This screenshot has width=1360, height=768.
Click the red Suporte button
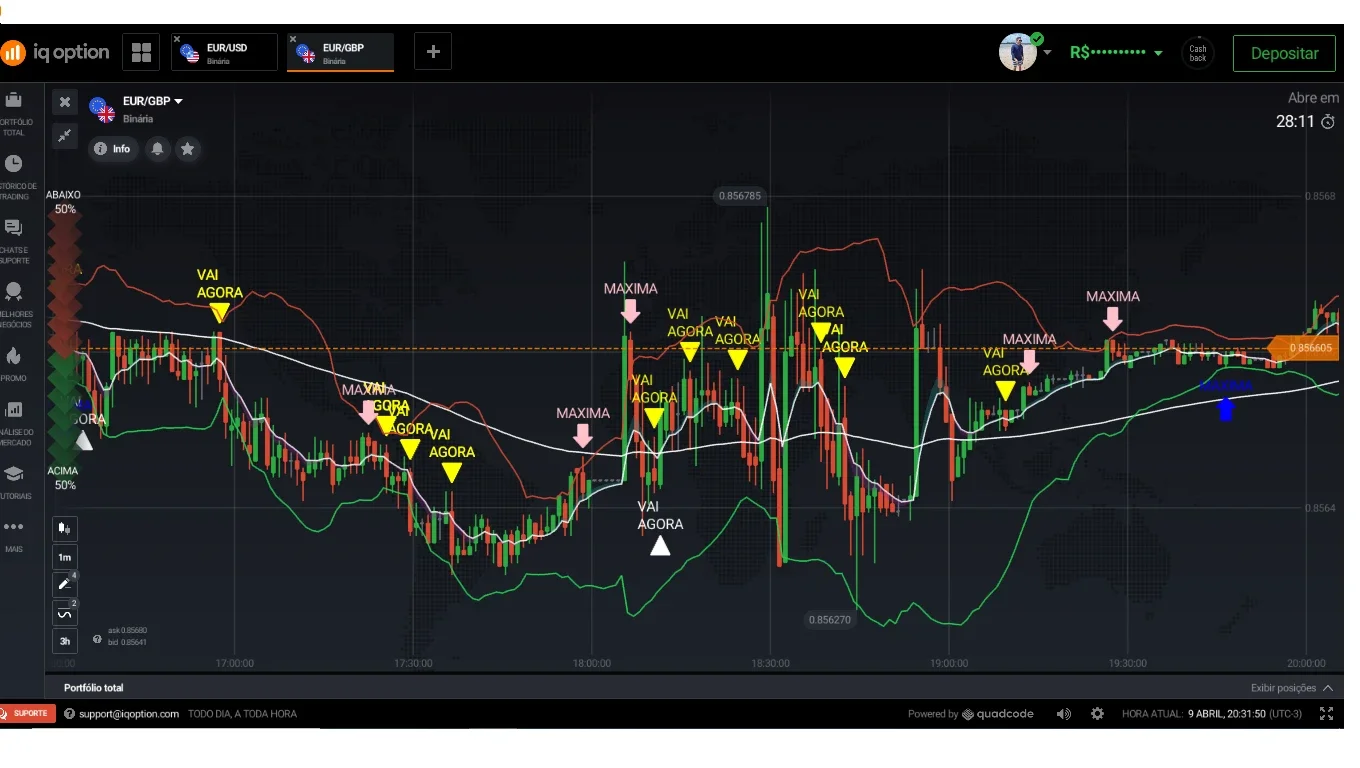pyautogui.click(x=26, y=713)
